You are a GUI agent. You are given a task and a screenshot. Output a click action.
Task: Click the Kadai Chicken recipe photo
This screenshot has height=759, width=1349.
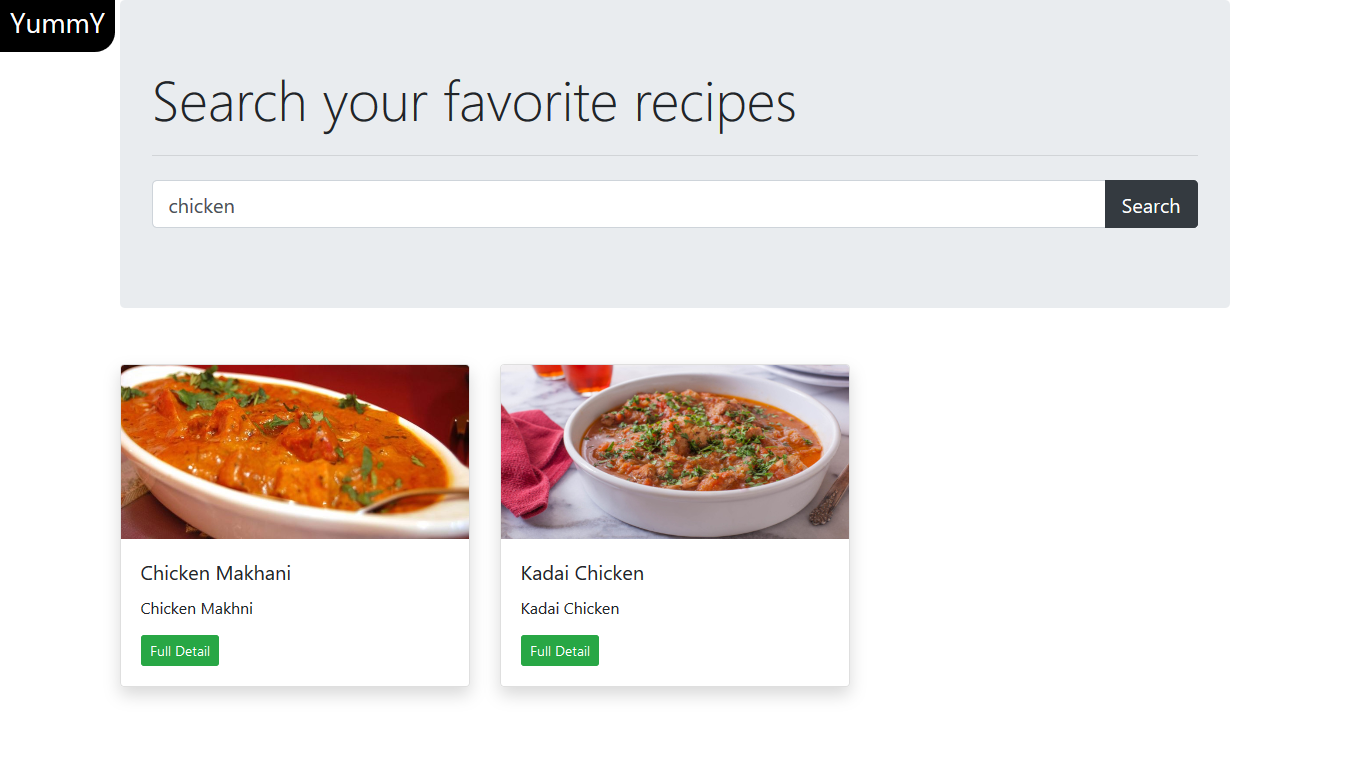point(674,451)
